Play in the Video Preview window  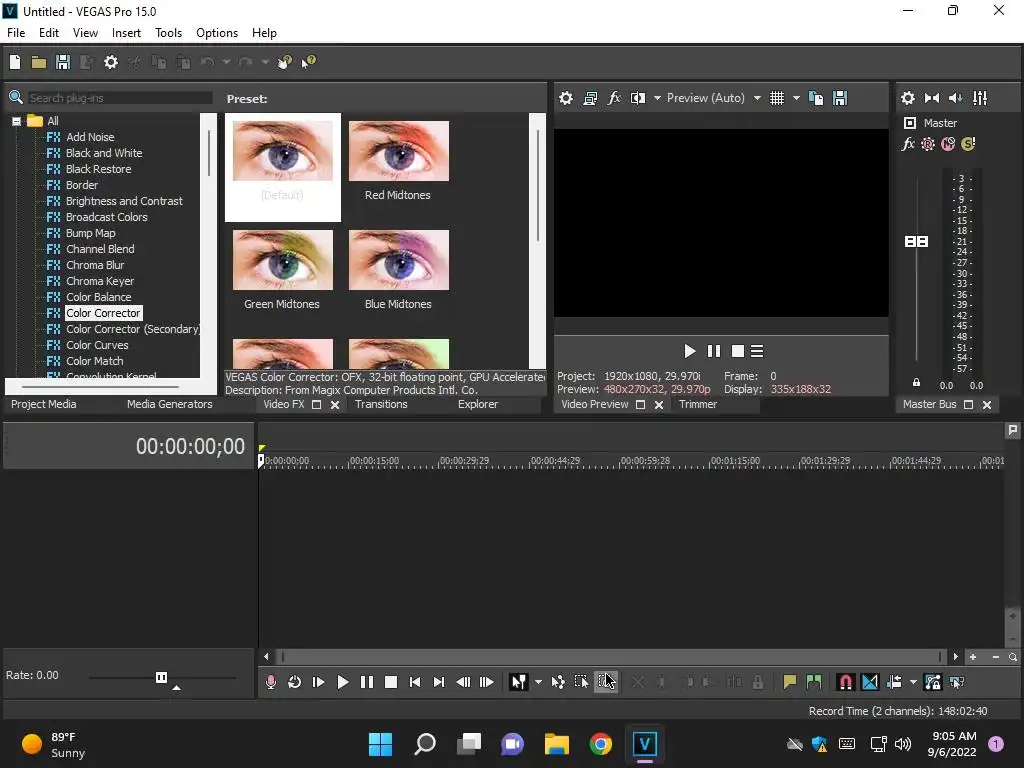point(690,351)
